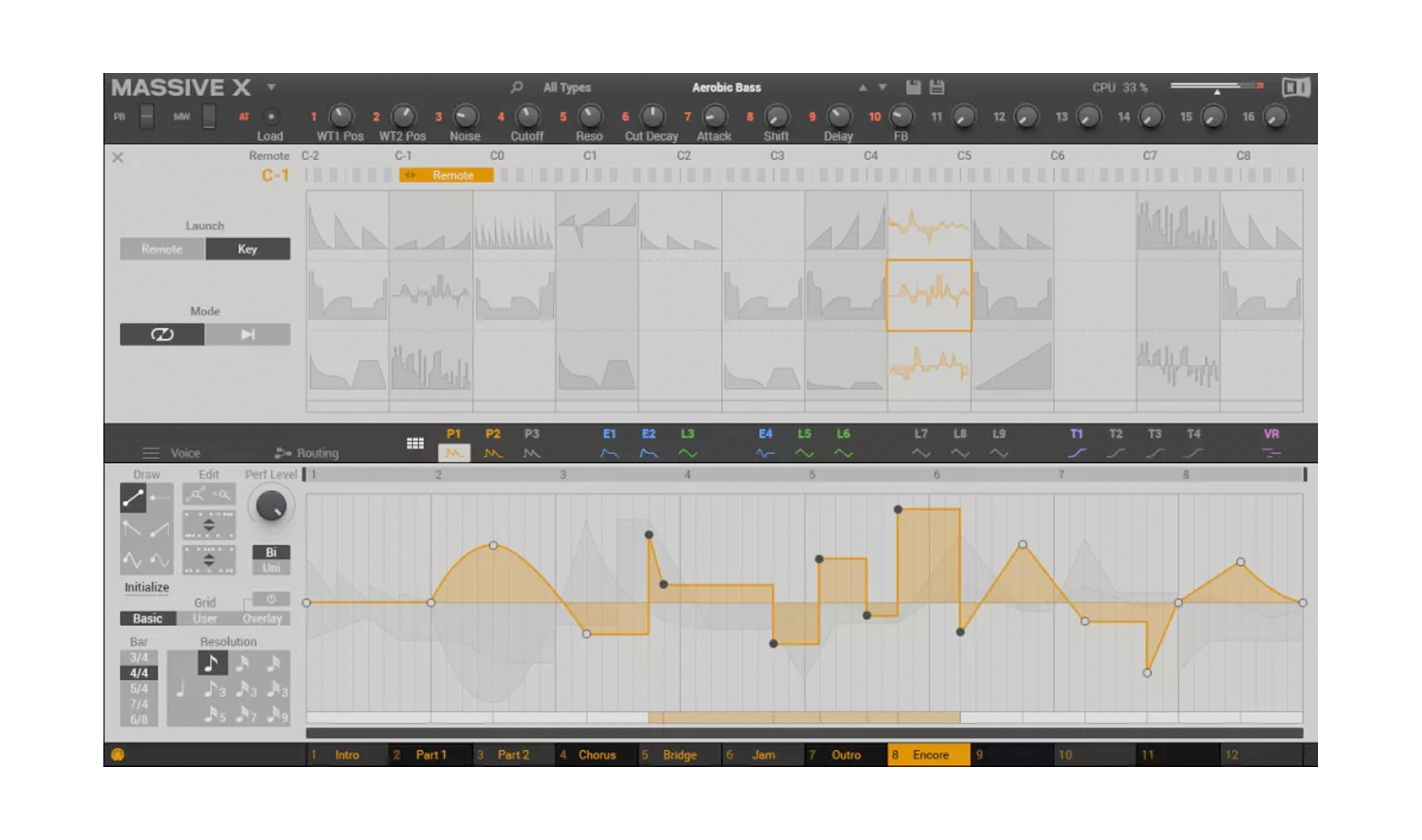Switch to the P2 performer tab
Viewport: 1422px width, 840px height.
tap(493, 444)
